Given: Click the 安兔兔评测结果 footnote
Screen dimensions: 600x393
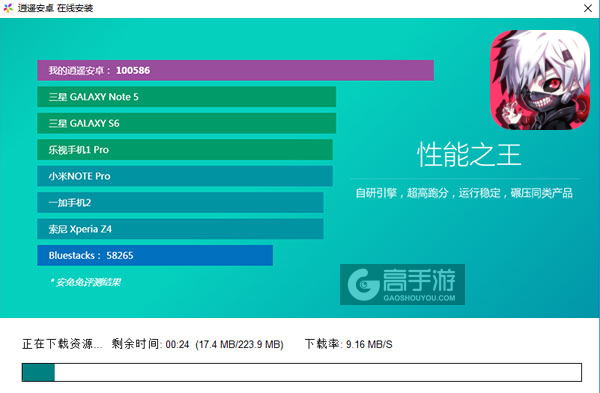Looking at the screenshot, I should pyautogui.click(x=85, y=282).
